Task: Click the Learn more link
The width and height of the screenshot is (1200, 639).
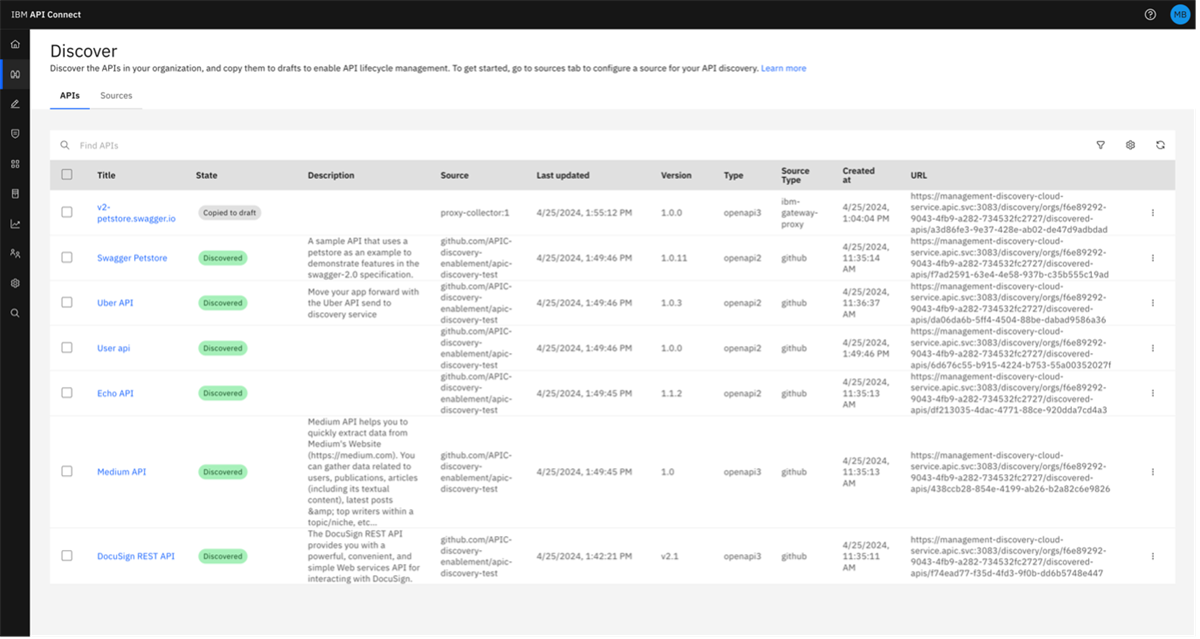Action: (x=783, y=69)
